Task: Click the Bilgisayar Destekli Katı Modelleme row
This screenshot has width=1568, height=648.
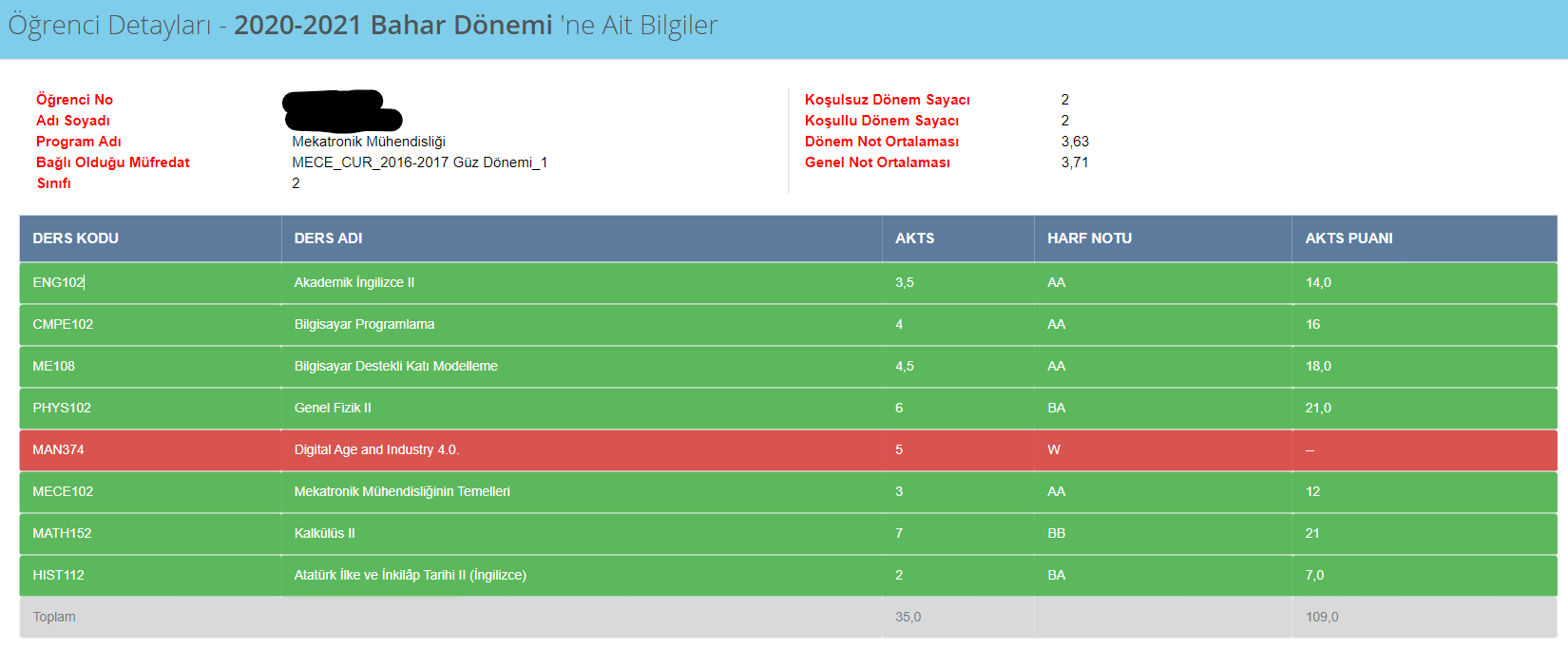Action: 395,366
